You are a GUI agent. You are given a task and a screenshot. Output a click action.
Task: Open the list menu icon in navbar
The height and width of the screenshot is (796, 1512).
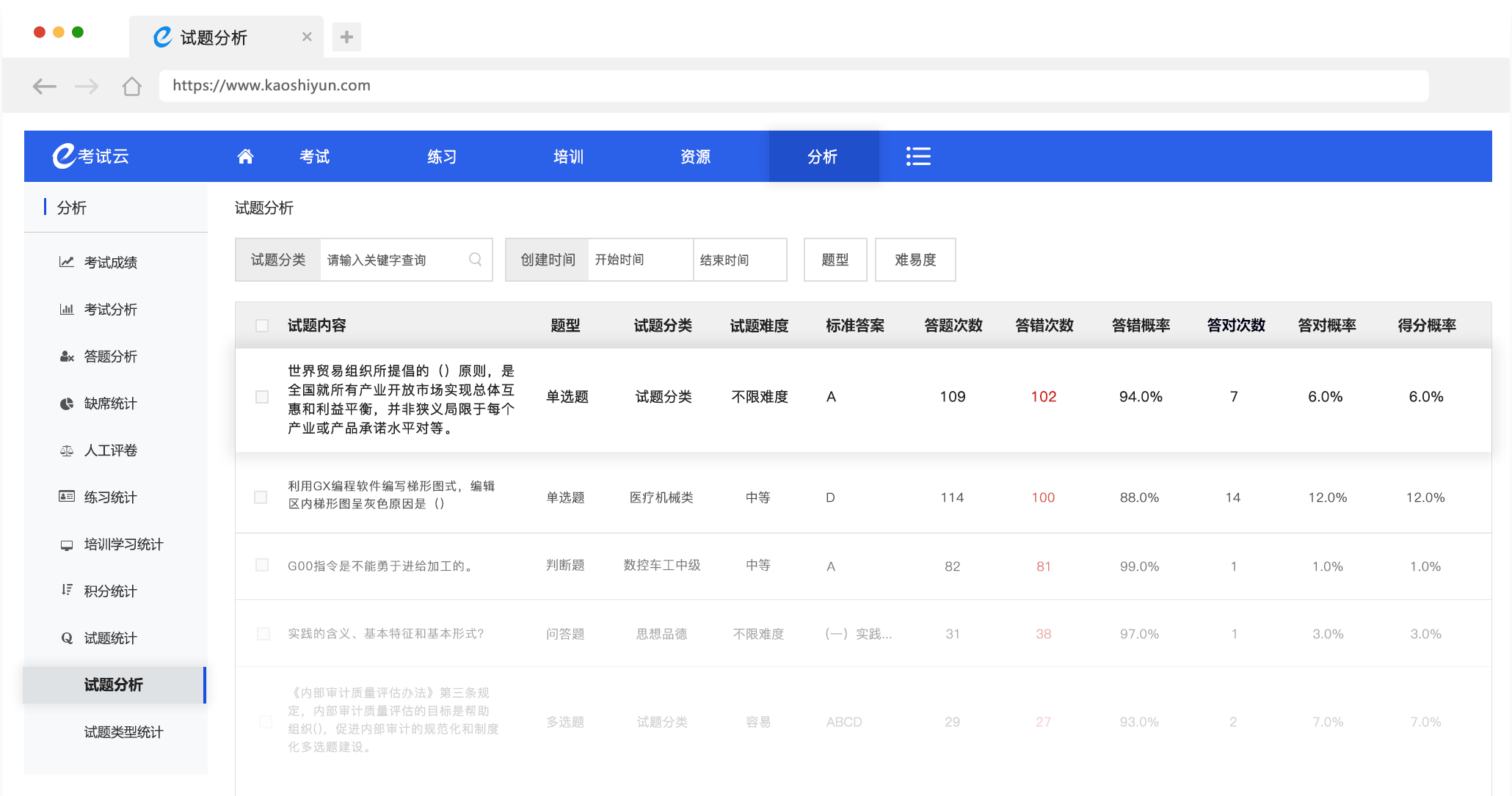[917, 156]
